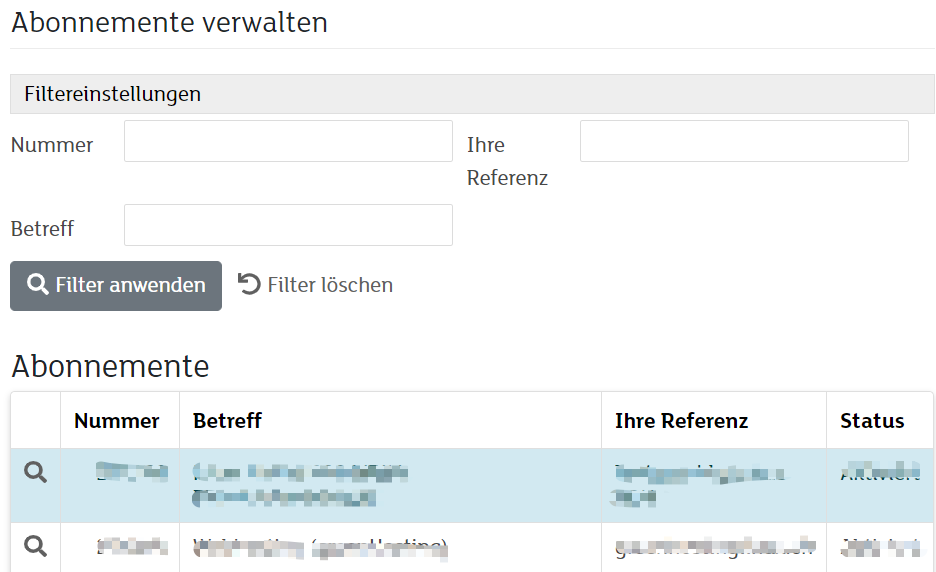Screen dimensions: 936x572
Task: Click the undo arrow icon beside Filter löschen
Action: click(249, 284)
